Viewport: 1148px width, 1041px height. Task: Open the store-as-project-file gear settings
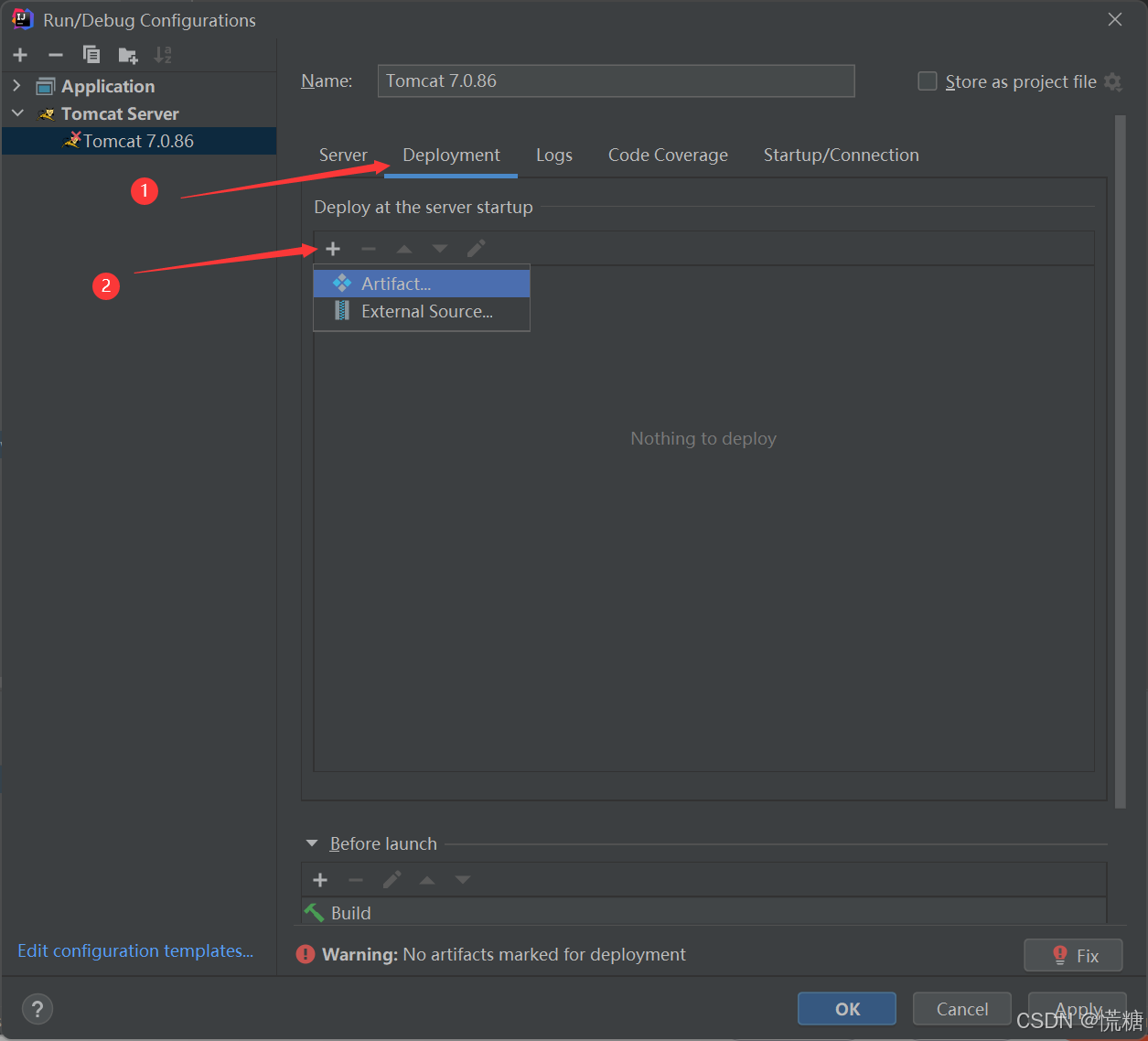pyautogui.click(x=1112, y=81)
